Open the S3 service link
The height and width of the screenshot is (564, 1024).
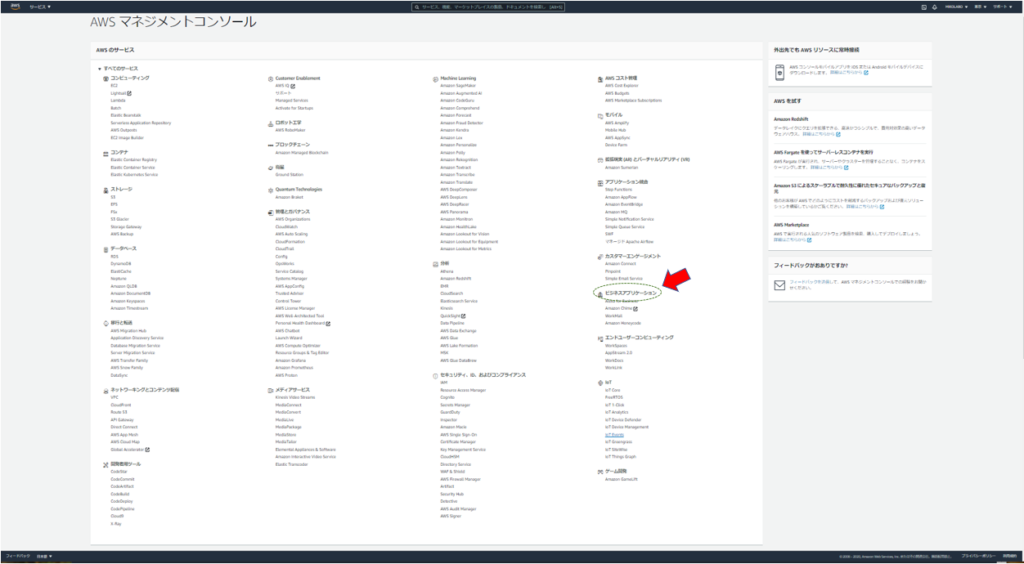pos(113,196)
